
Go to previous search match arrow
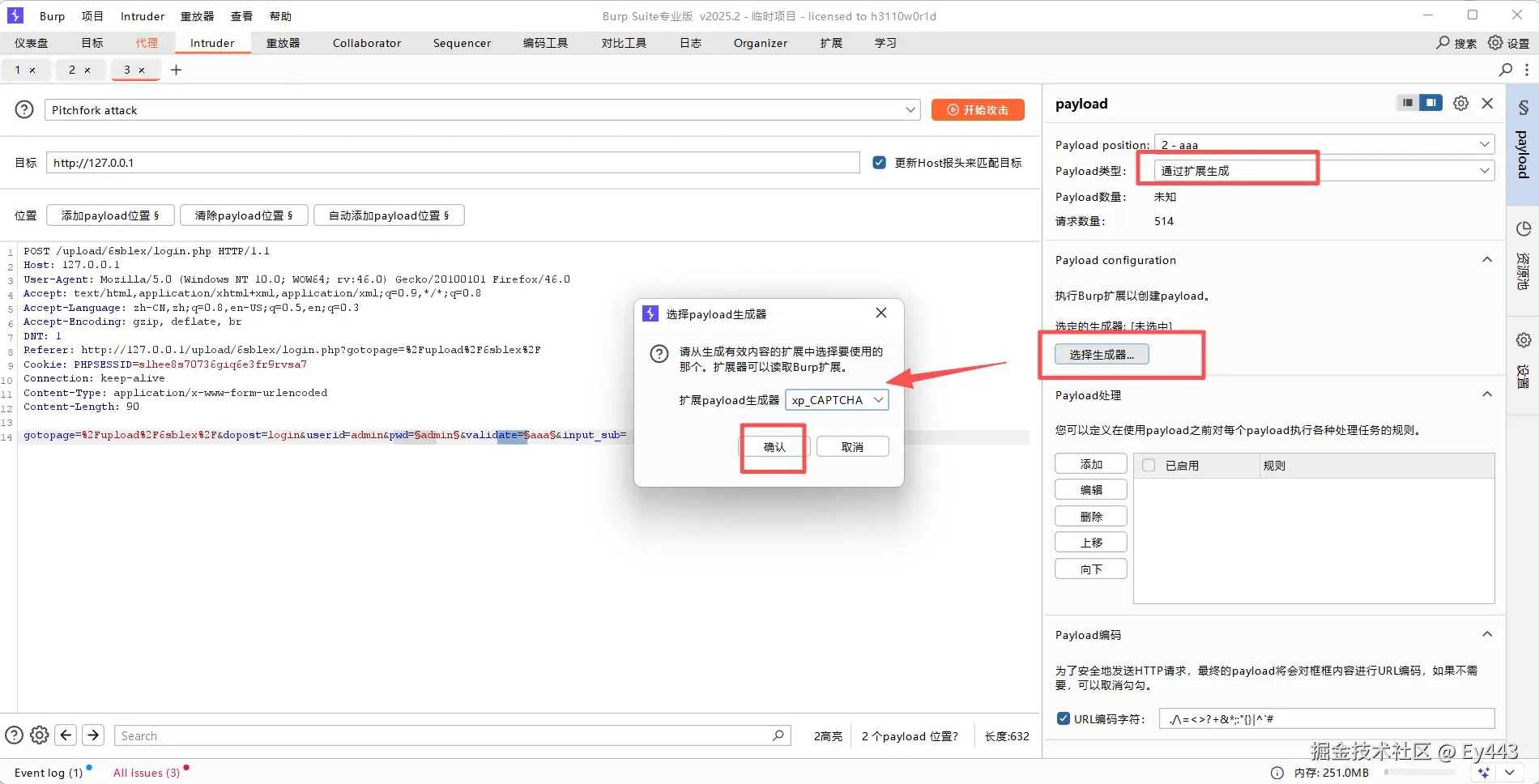pos(66,735)
